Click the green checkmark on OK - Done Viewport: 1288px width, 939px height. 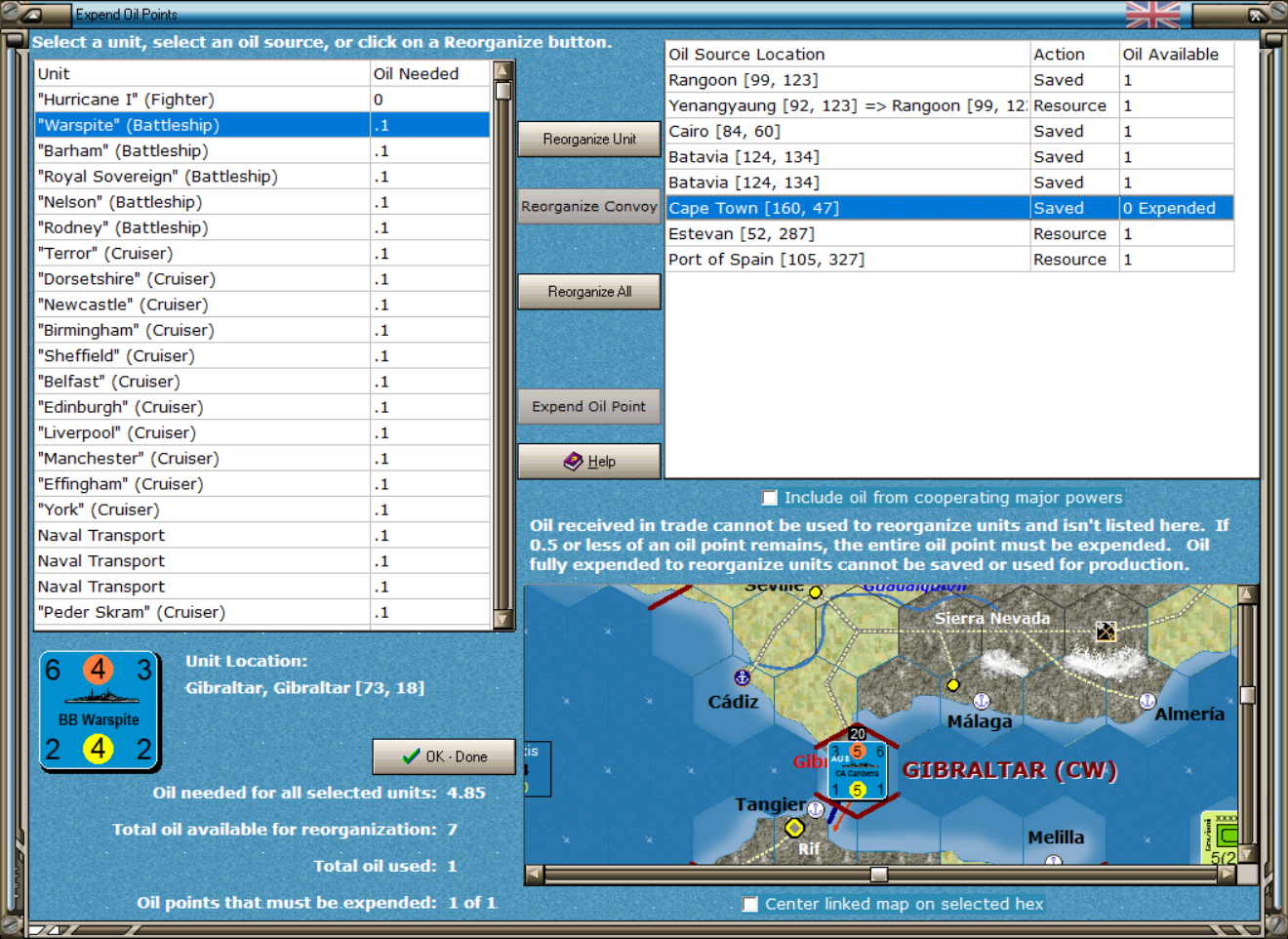click(411, 756)
